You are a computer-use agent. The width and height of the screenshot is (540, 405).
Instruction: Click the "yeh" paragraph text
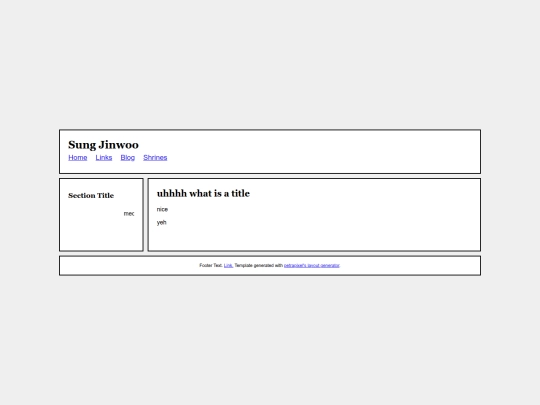pos(162,222)
